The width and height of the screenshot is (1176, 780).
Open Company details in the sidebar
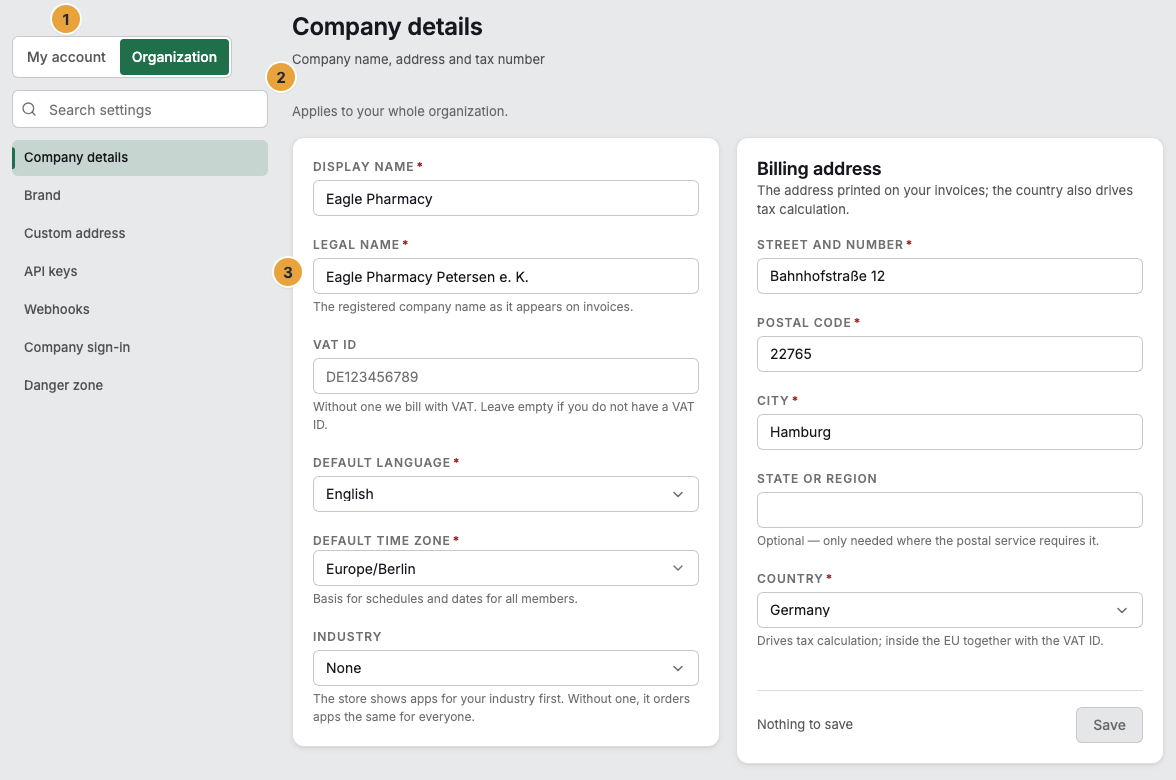pyautogui.click(x=140, y=158)
